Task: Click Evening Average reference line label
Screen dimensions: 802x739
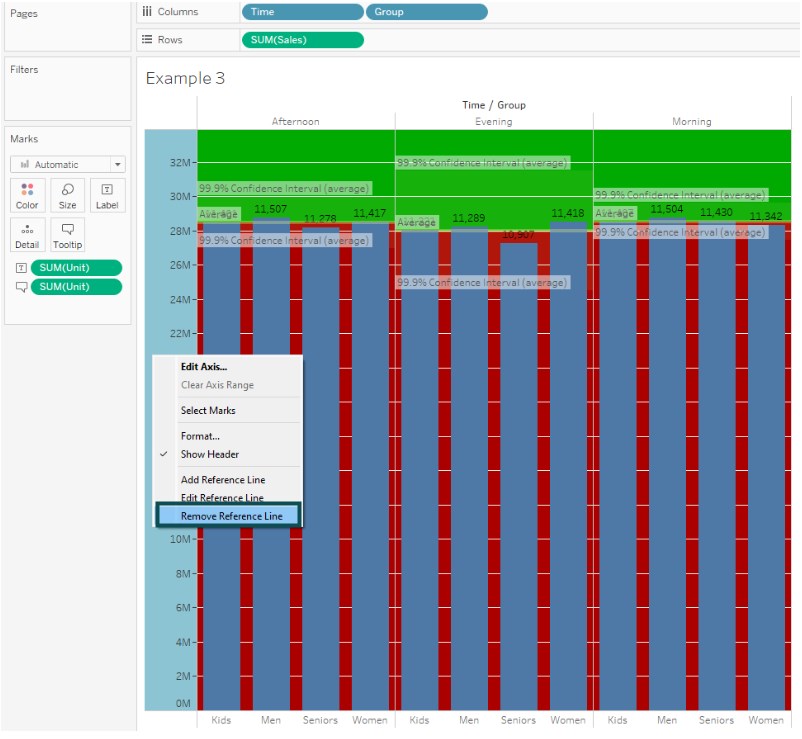Action: 416,222
